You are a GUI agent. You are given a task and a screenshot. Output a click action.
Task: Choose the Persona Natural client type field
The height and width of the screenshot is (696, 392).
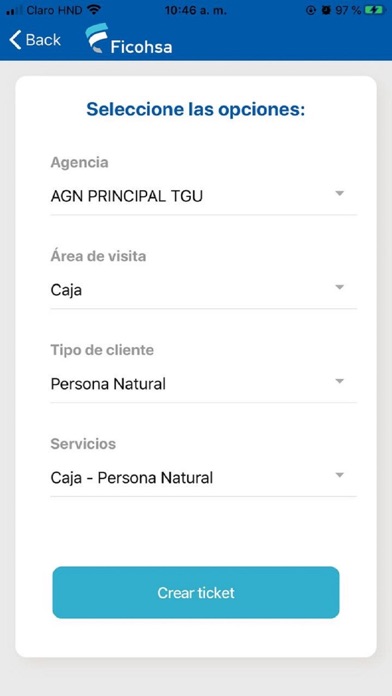pos(203,384)
